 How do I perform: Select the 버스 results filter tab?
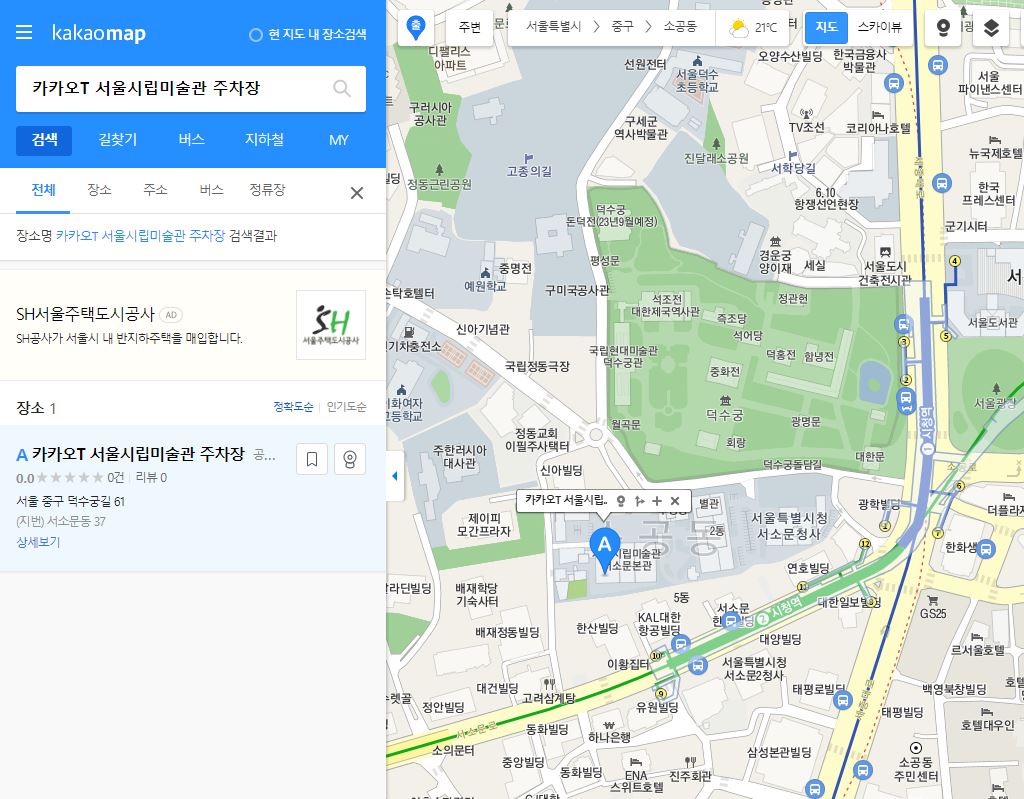point(212,190)
